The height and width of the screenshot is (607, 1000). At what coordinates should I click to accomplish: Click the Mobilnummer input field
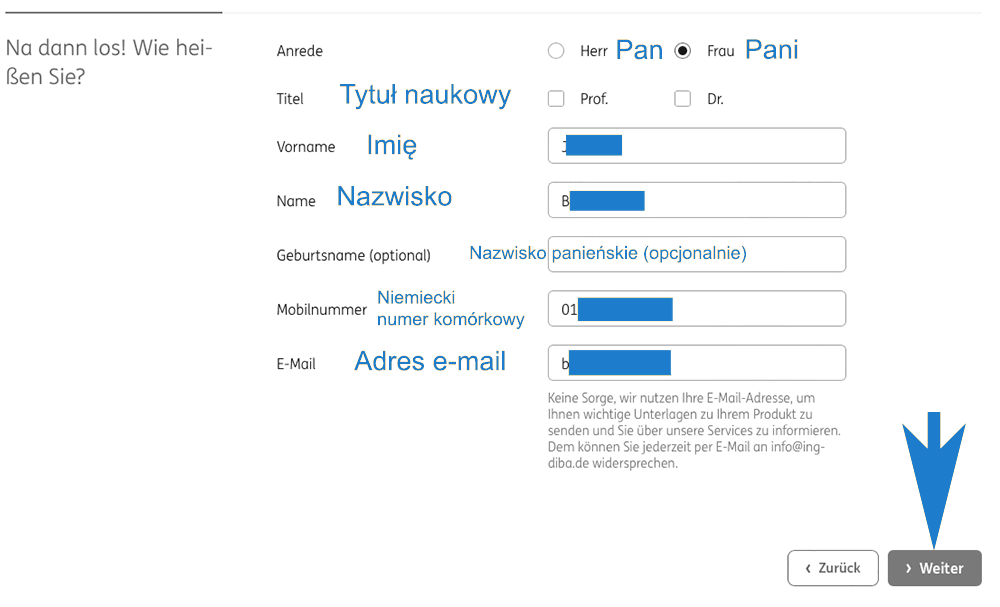697,308
